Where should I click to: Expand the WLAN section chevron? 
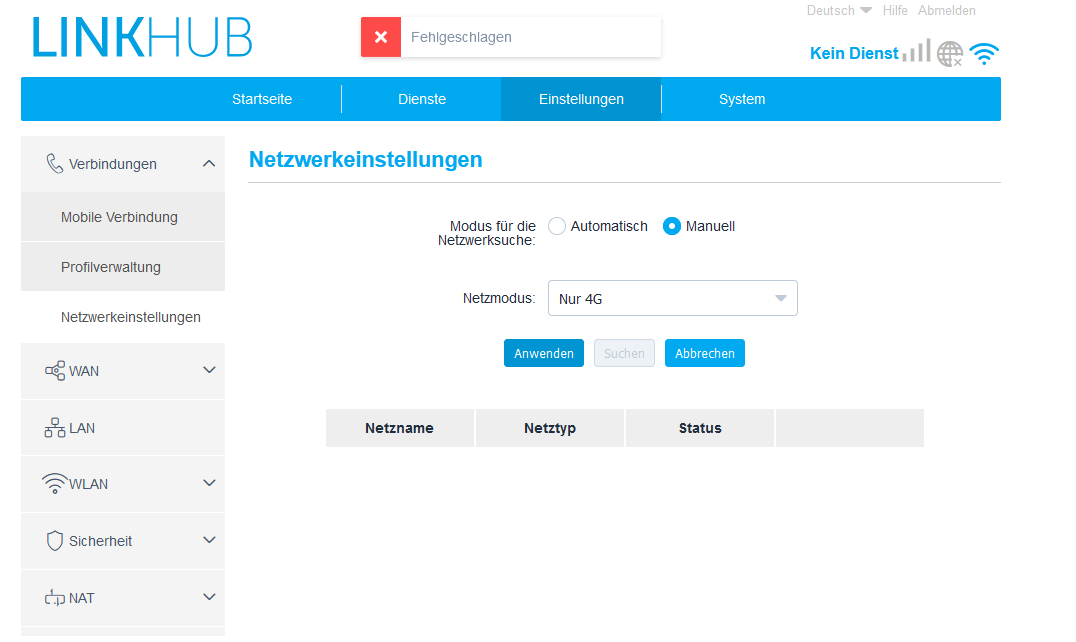coord(209,483)
